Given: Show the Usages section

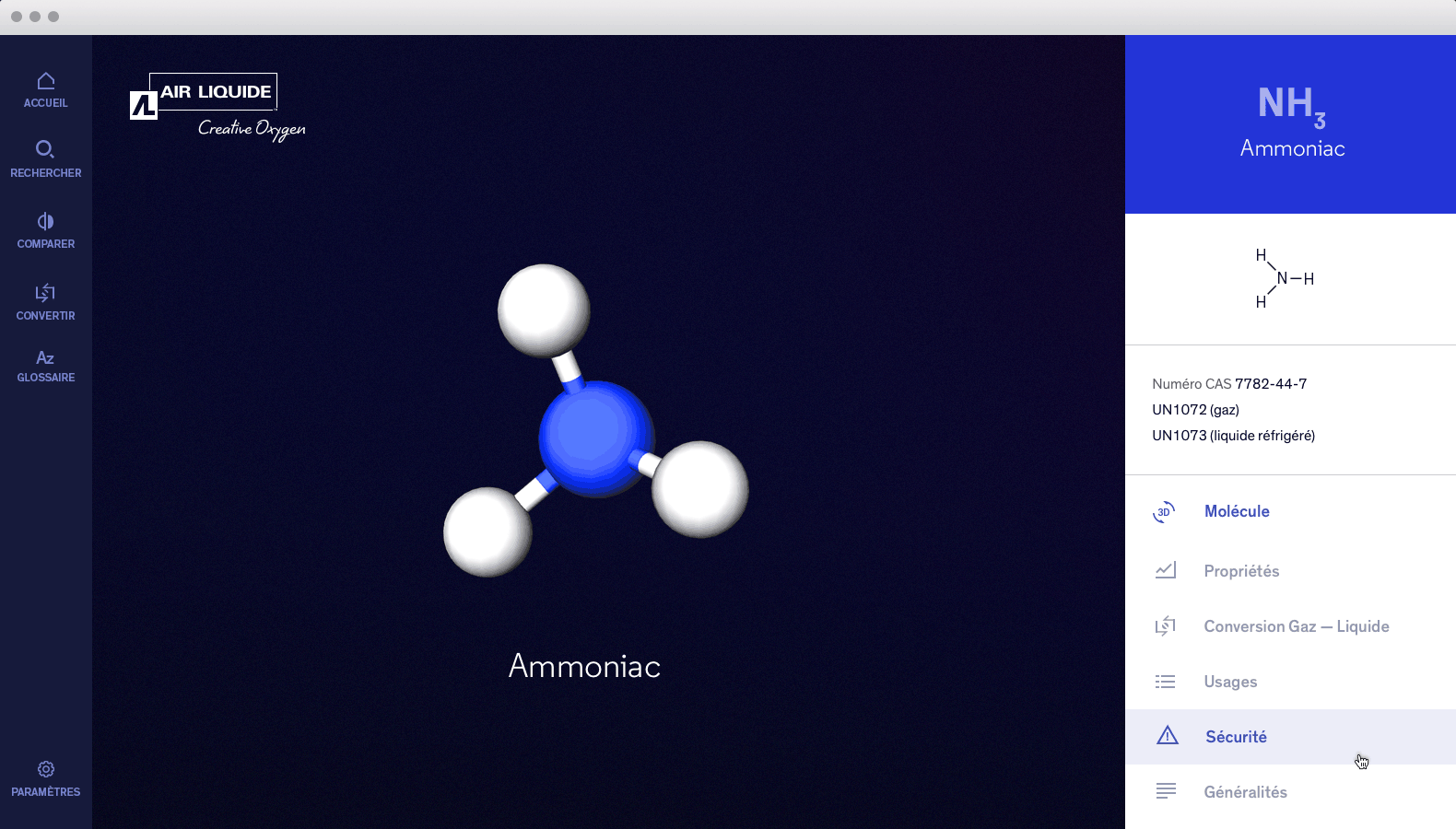Looking at the screenshot, I should point(1230,682).
